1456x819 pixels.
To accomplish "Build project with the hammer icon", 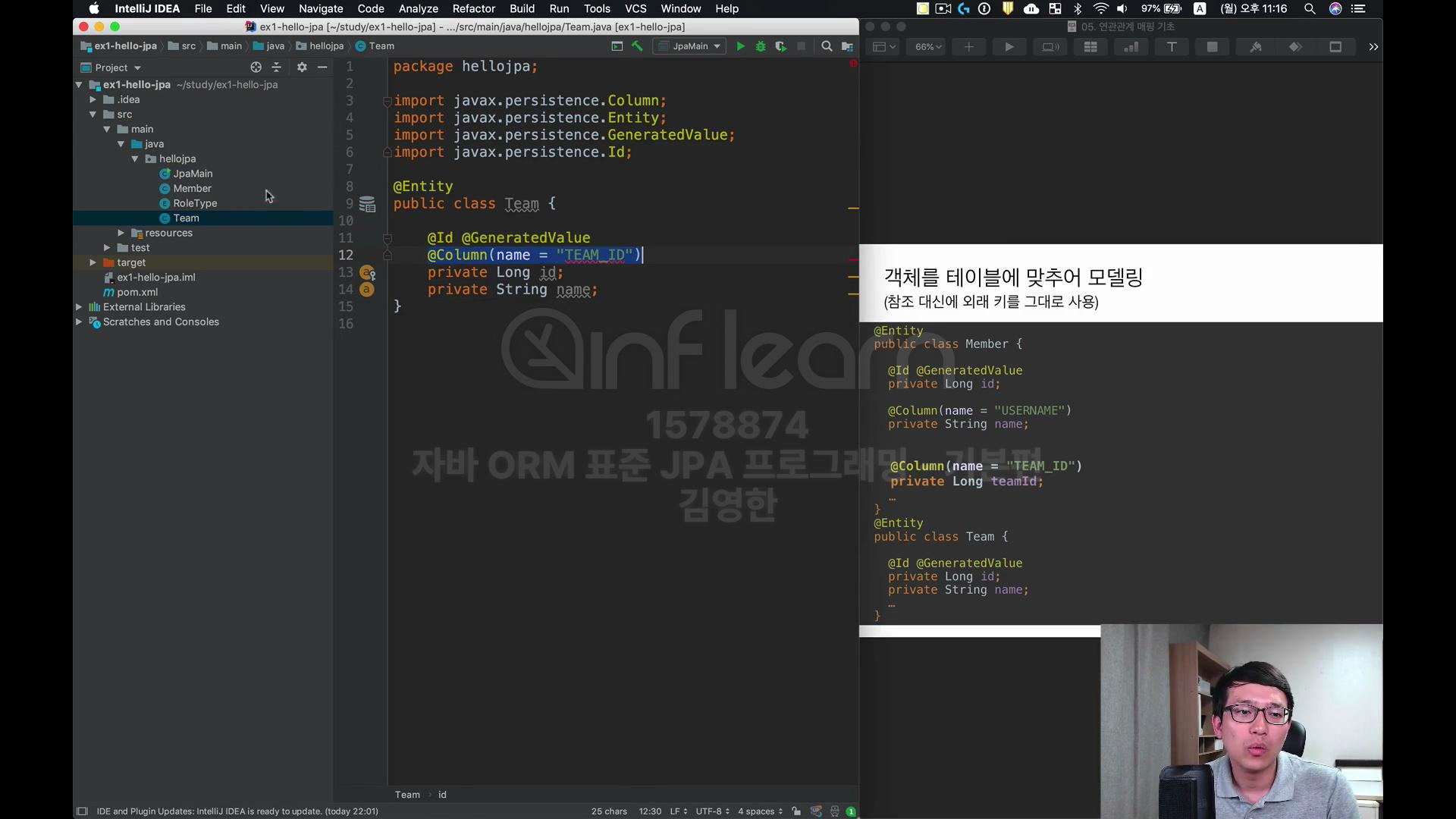I will pyautogui.click(x=638, y=46).
